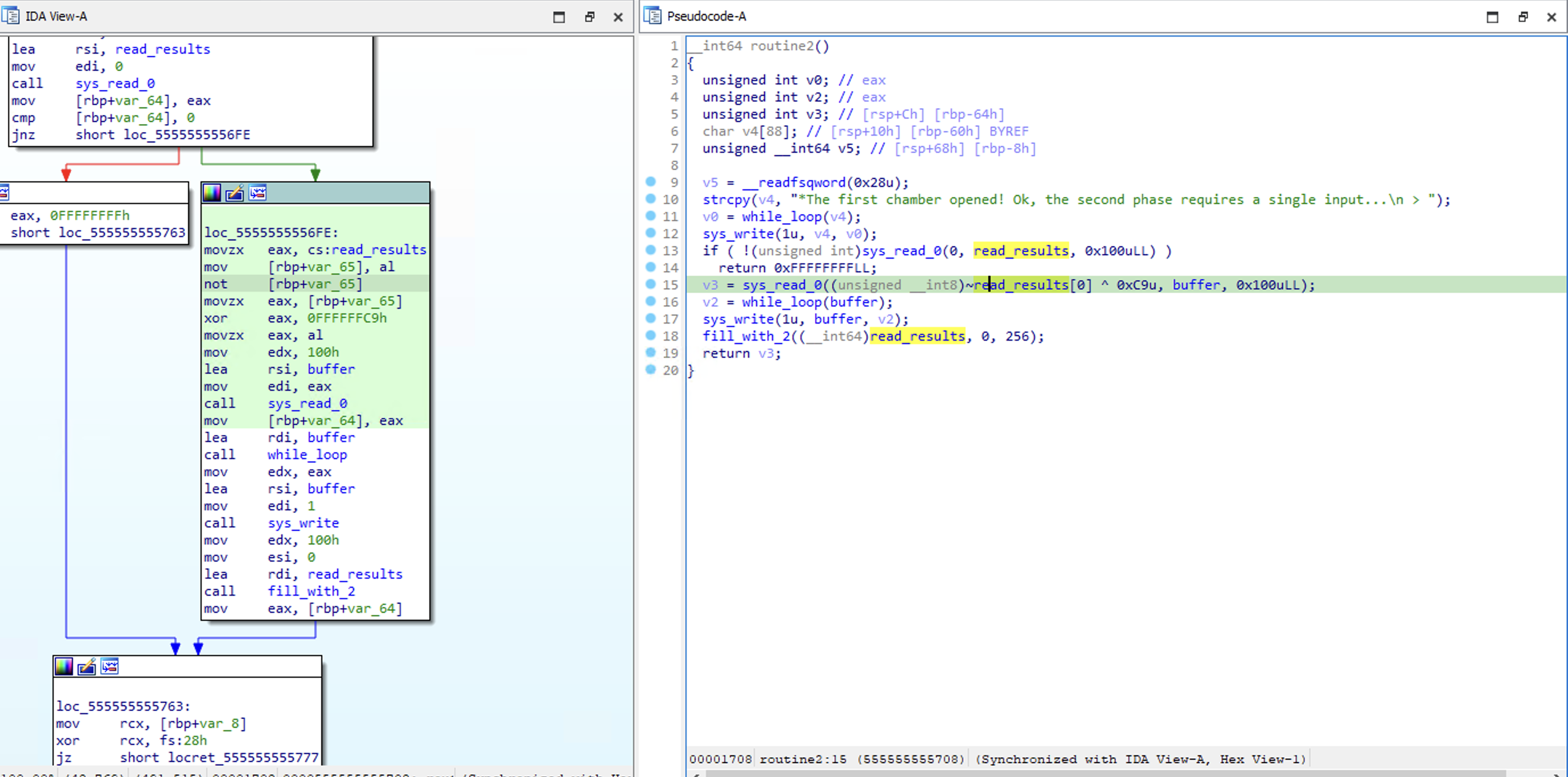Click highlighted read_results on pseudocode line 13
Viewport: 1568px width, 777px height.
point(1021,251)
